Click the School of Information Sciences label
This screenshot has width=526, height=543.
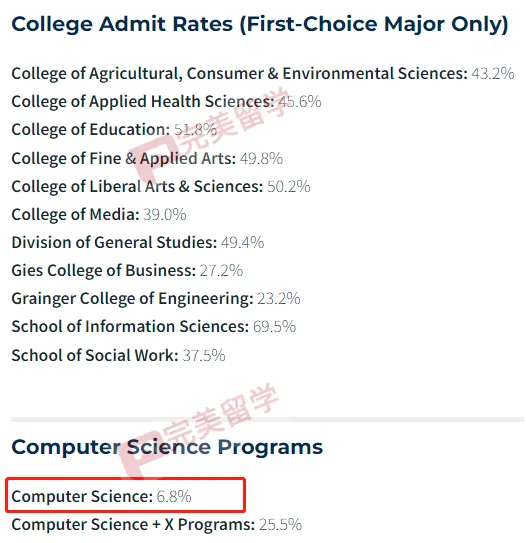coord(130,327)
